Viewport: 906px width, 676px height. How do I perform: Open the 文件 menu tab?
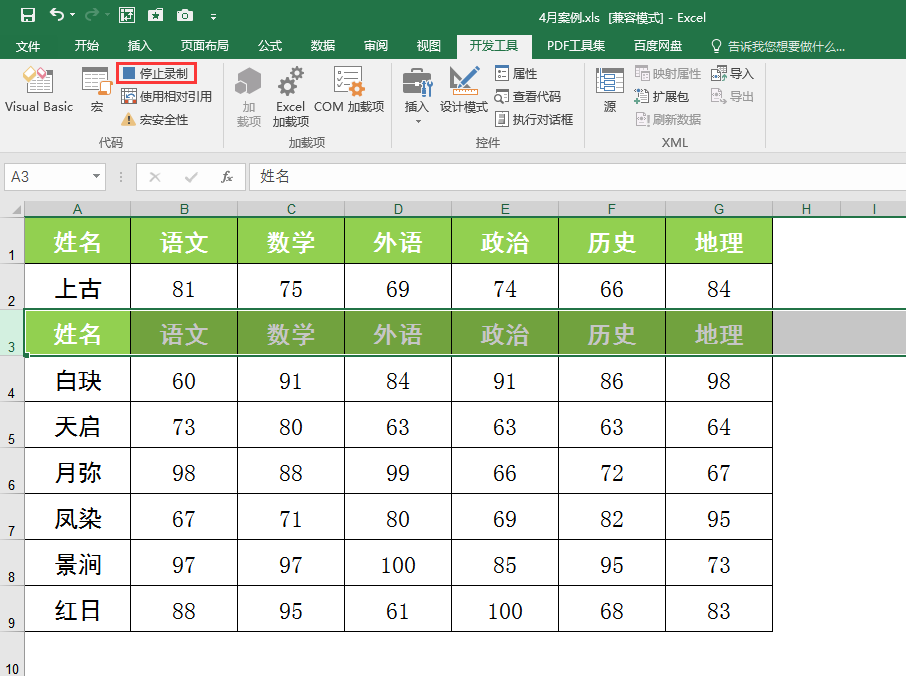28,46
